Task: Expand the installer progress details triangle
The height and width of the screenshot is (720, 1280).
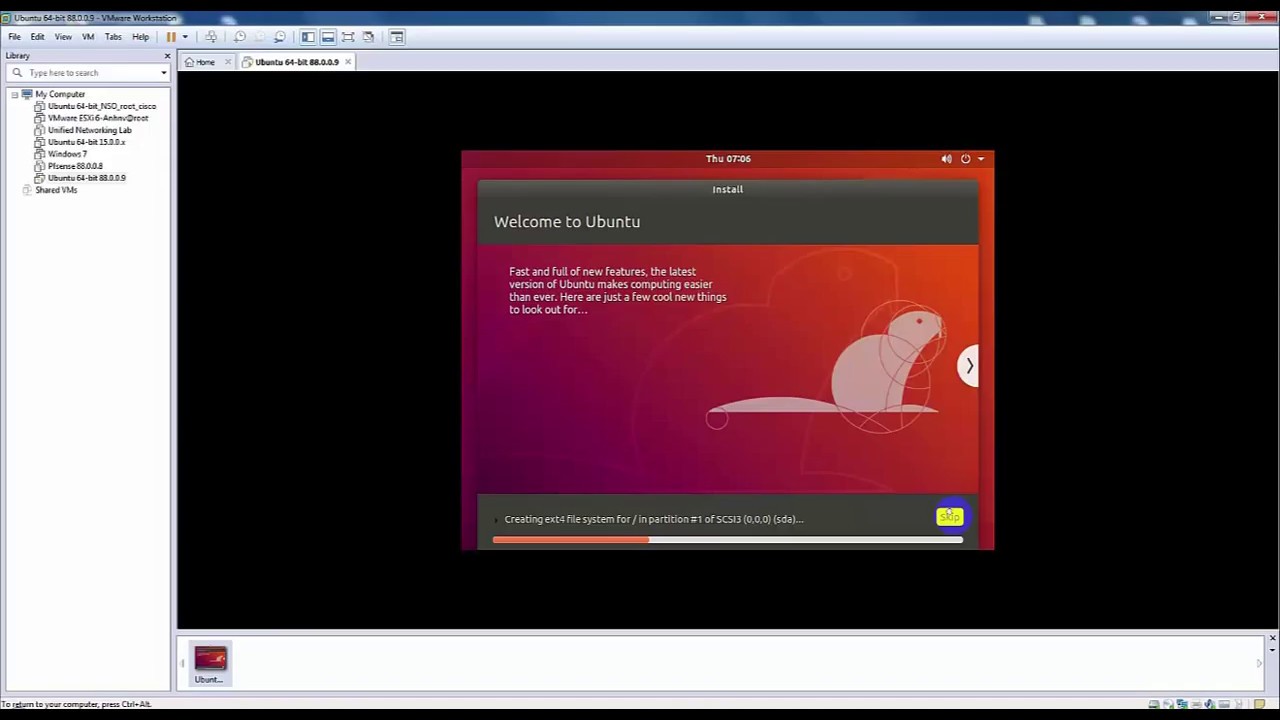Action: [496, 520]
